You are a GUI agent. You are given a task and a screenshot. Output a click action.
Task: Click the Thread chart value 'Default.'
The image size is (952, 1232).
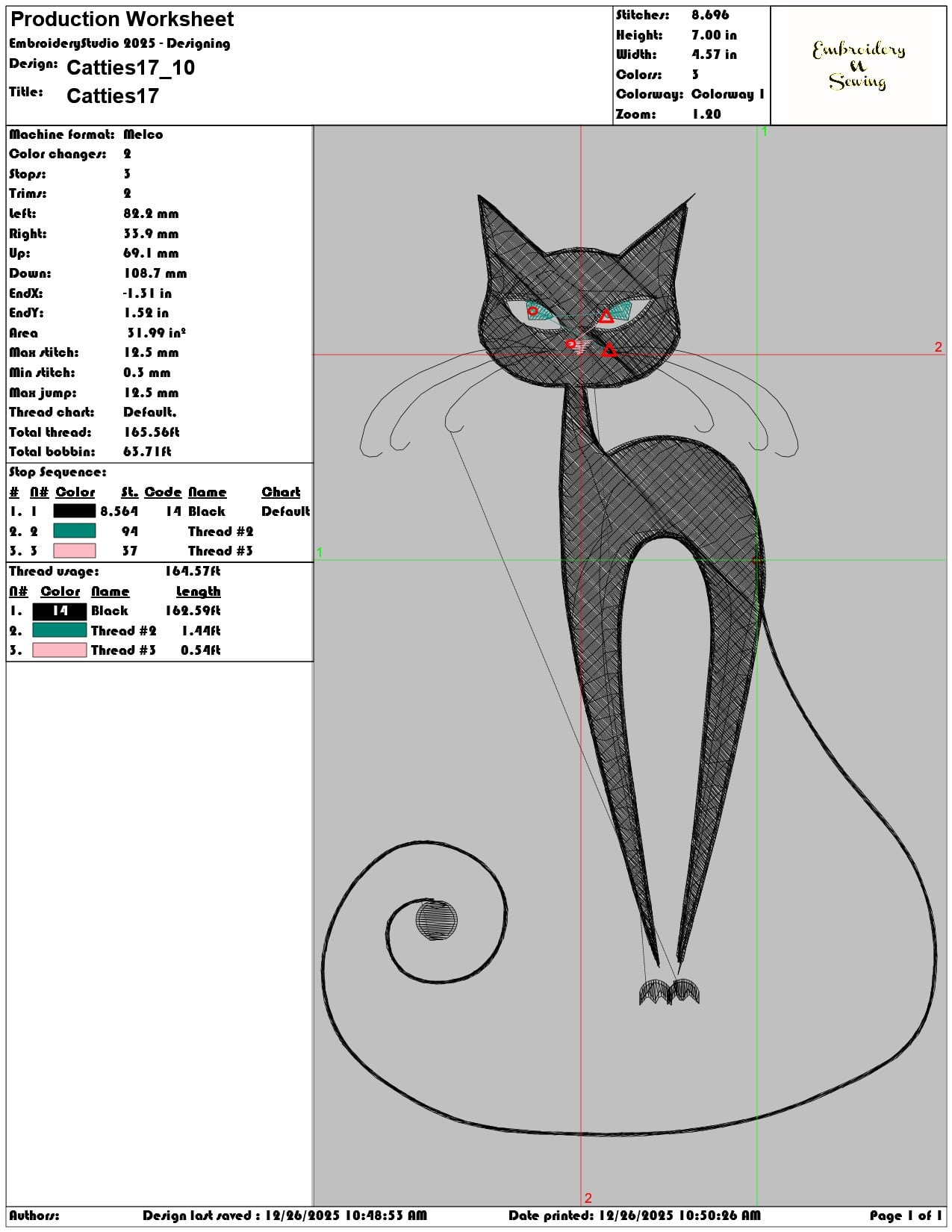pos(149,412)
